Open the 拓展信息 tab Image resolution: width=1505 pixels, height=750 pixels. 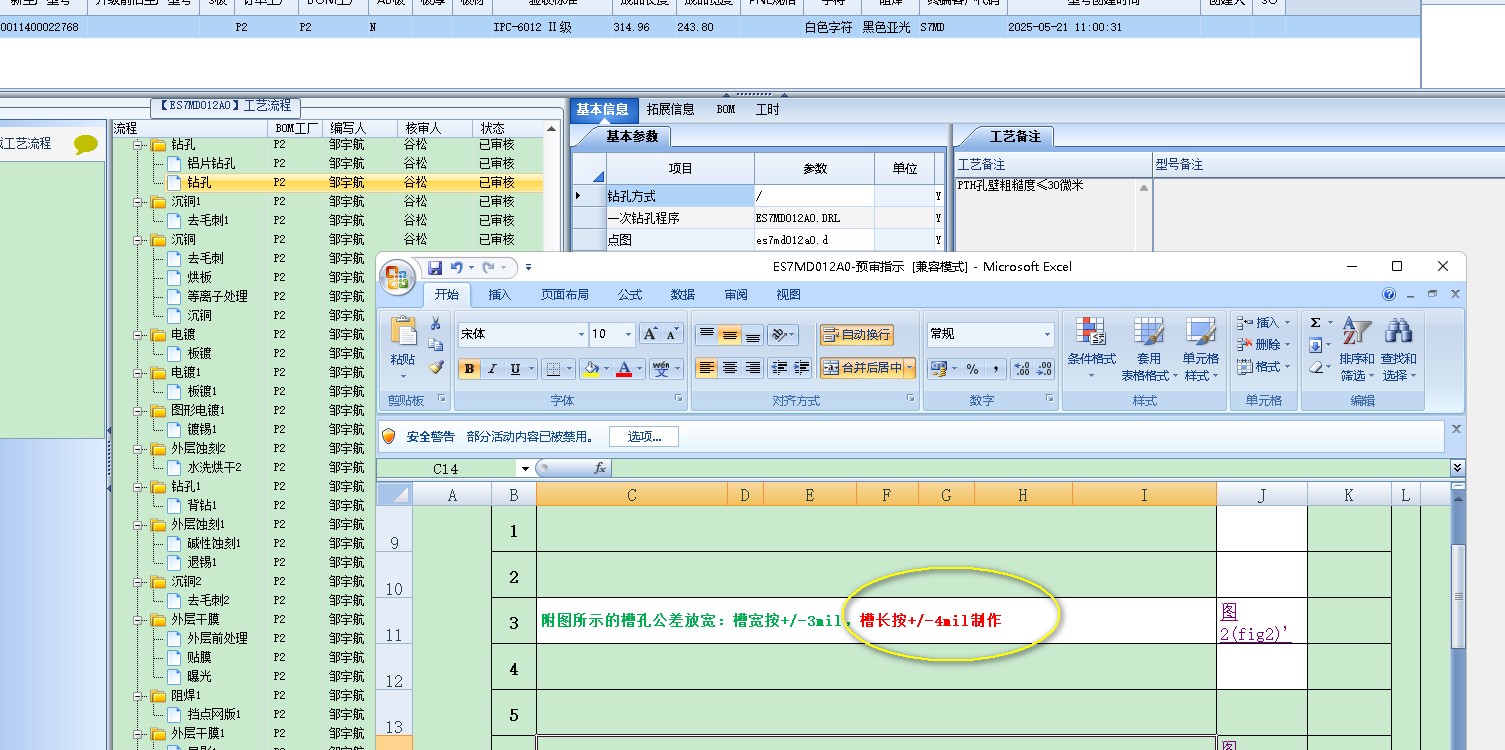pos(671,110)
